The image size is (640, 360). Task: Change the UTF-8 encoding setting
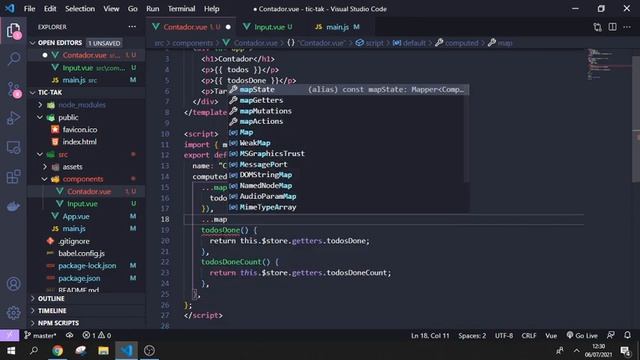(504, 336)
